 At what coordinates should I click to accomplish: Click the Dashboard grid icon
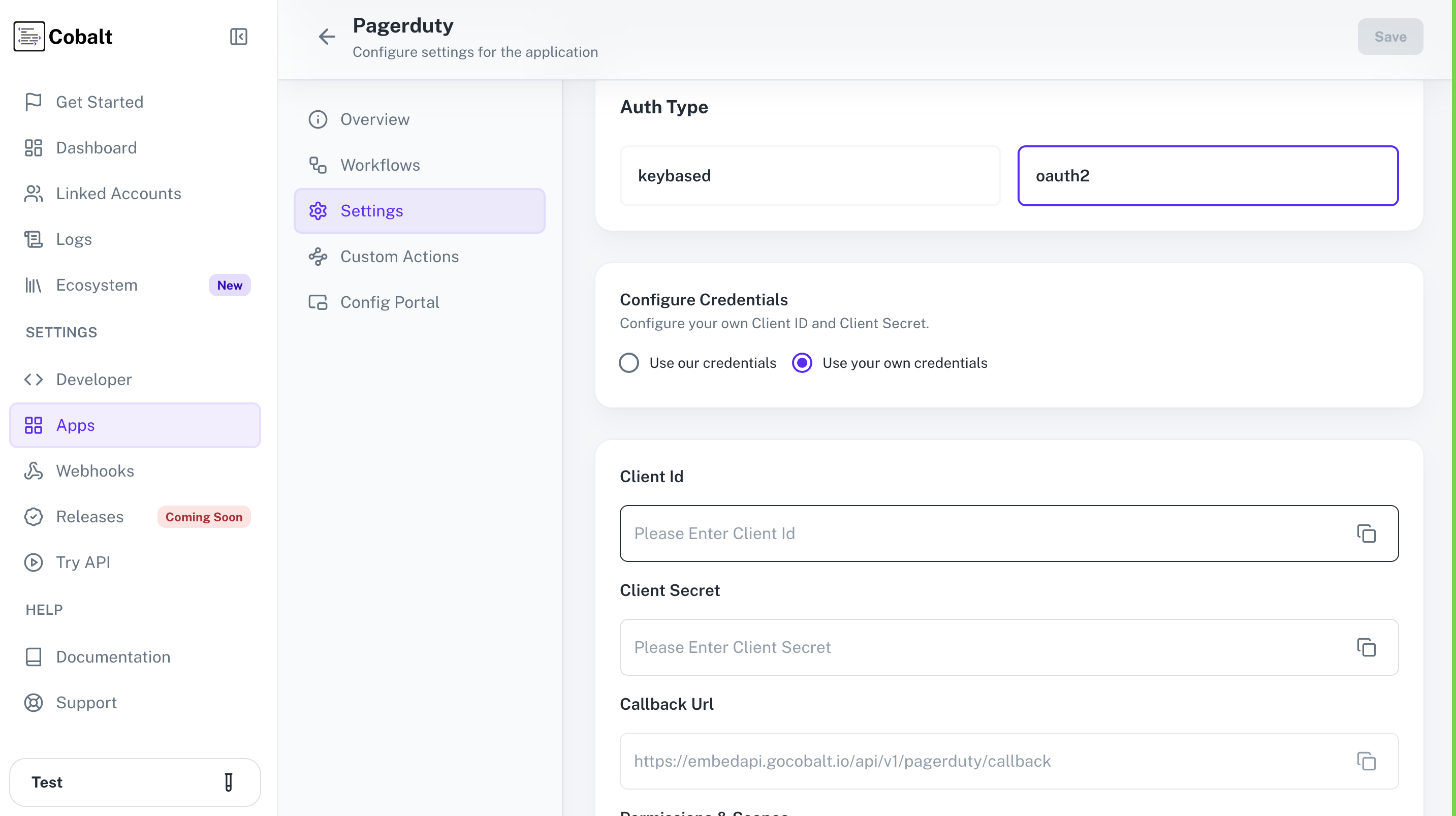pos(34,147)
